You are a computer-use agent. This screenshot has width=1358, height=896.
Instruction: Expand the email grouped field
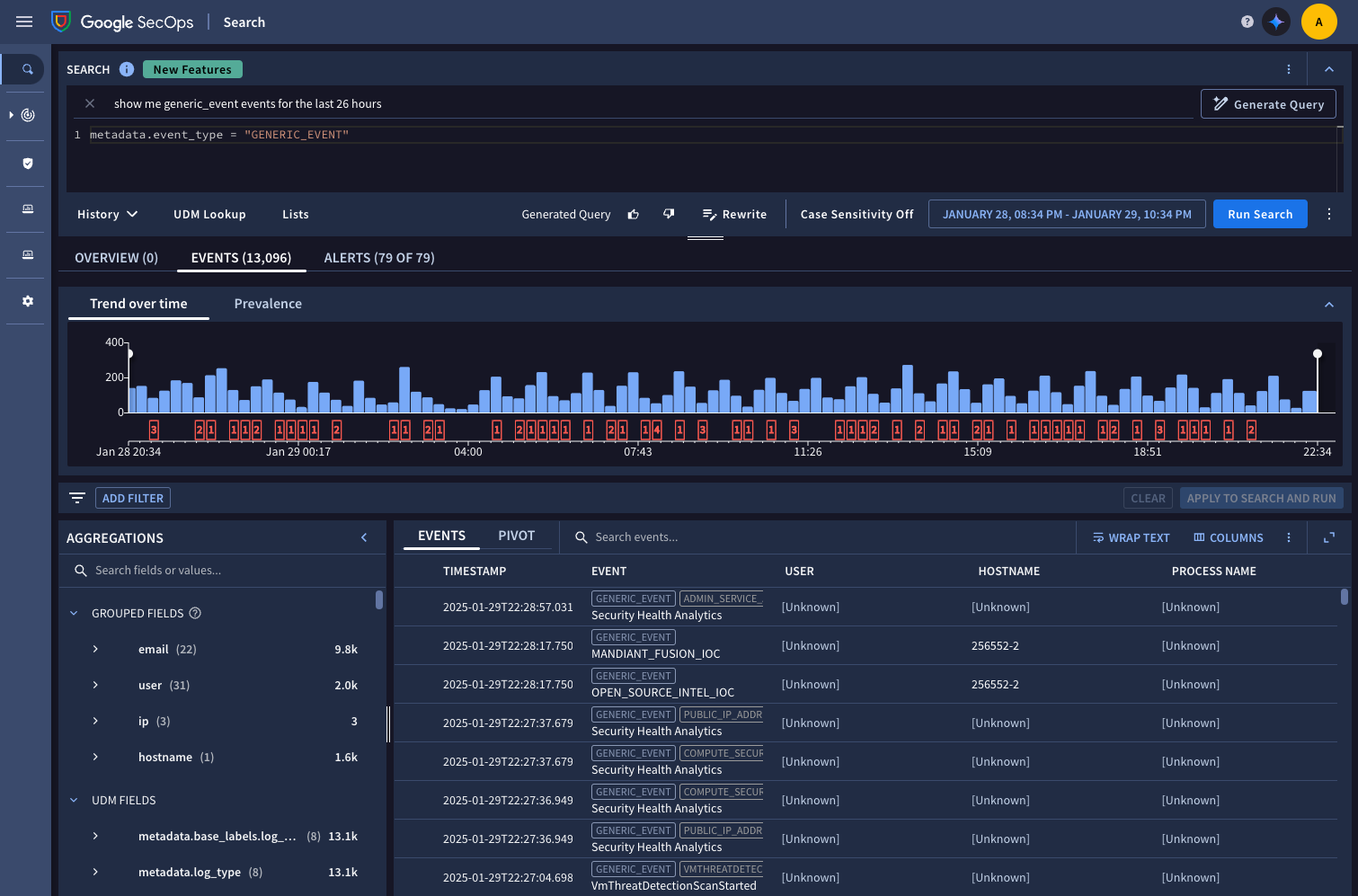[95, 649]
